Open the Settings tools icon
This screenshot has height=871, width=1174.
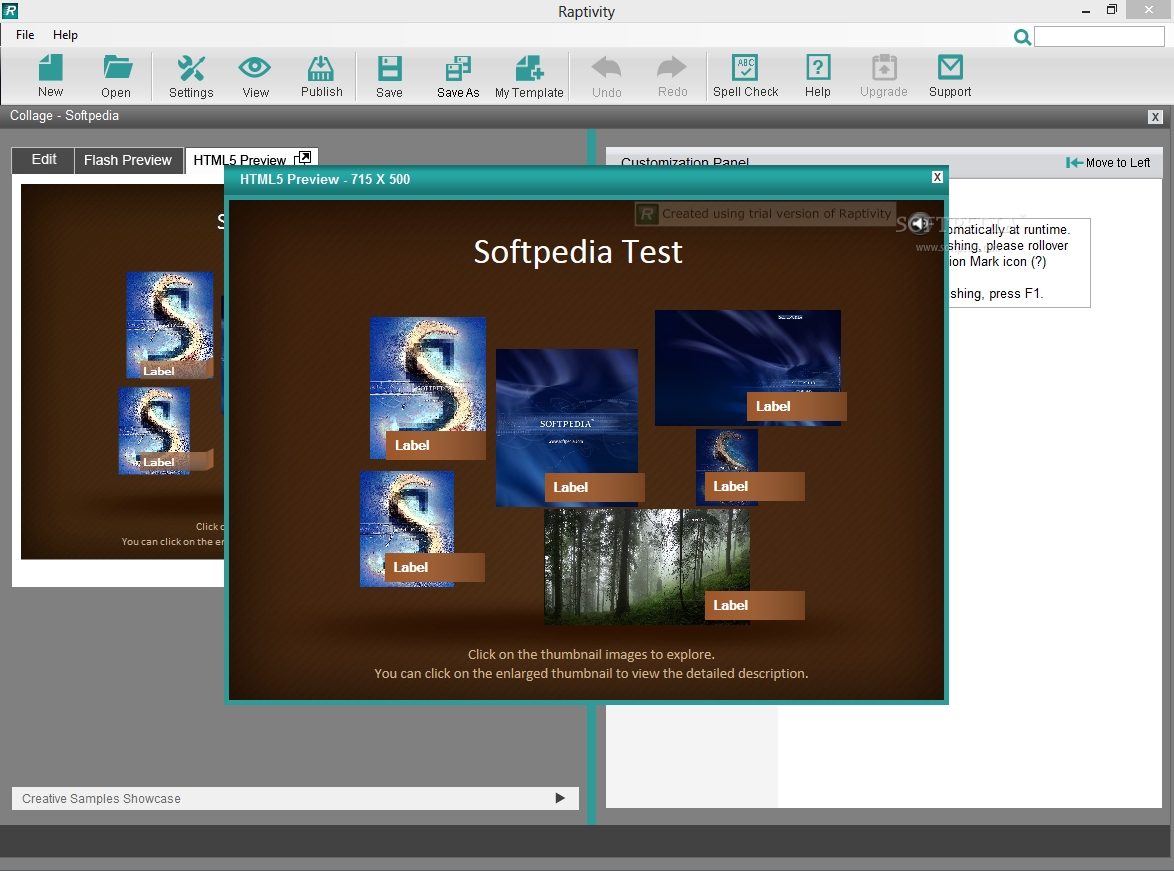click(x=191, y=76)
